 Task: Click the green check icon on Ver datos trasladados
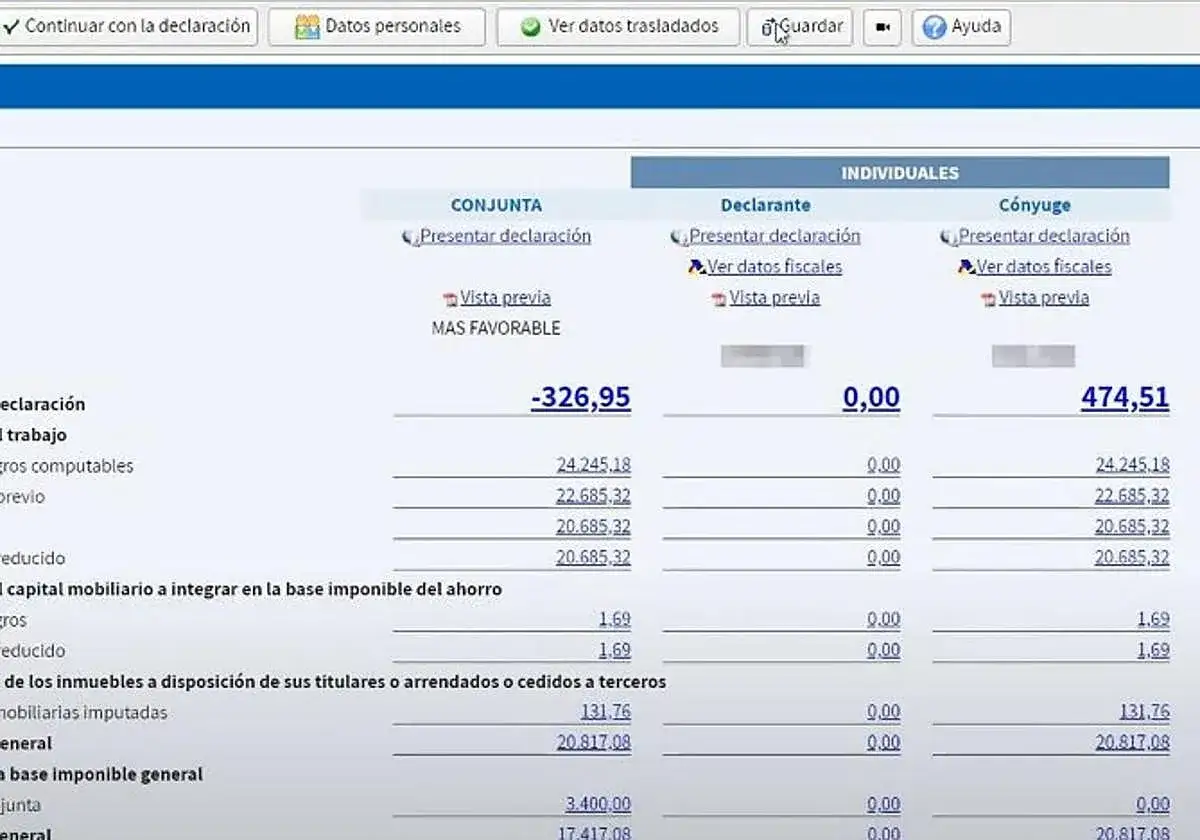click(531, 27)
